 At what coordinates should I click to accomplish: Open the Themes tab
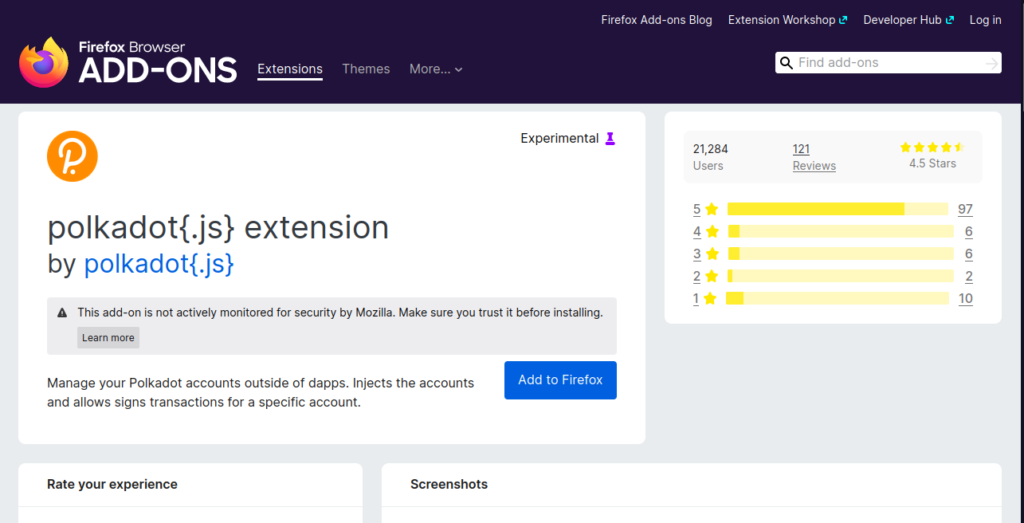tap(366, 69)
